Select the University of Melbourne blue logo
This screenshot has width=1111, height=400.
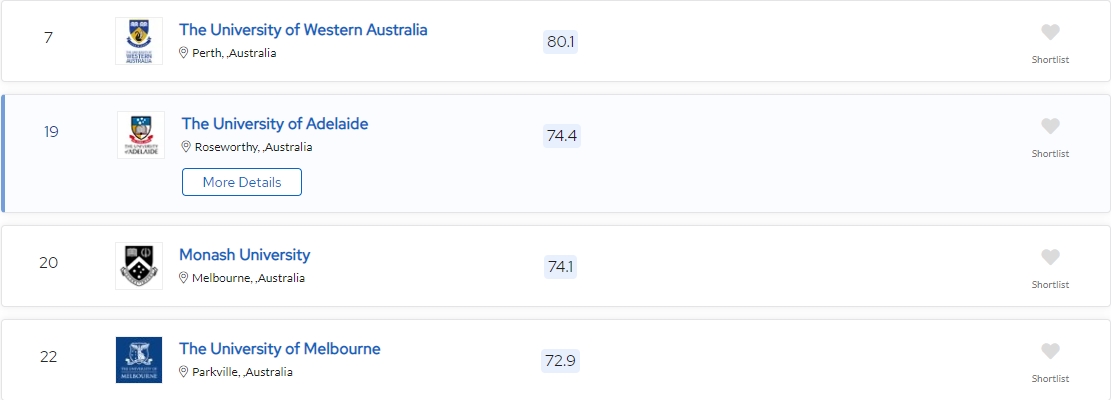pos(139,360)
